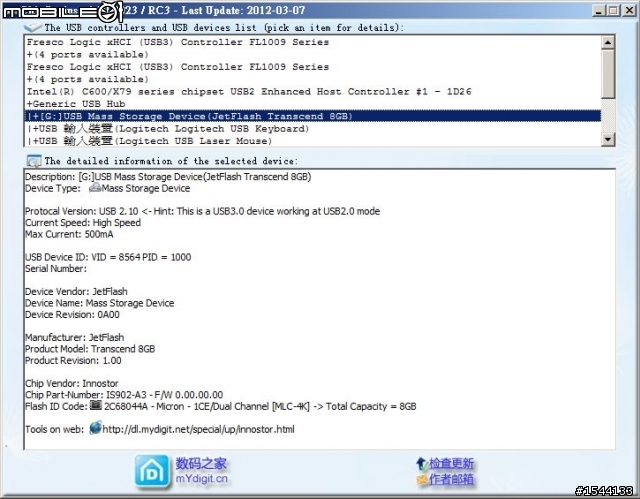Minimize the window

point(599,11)
